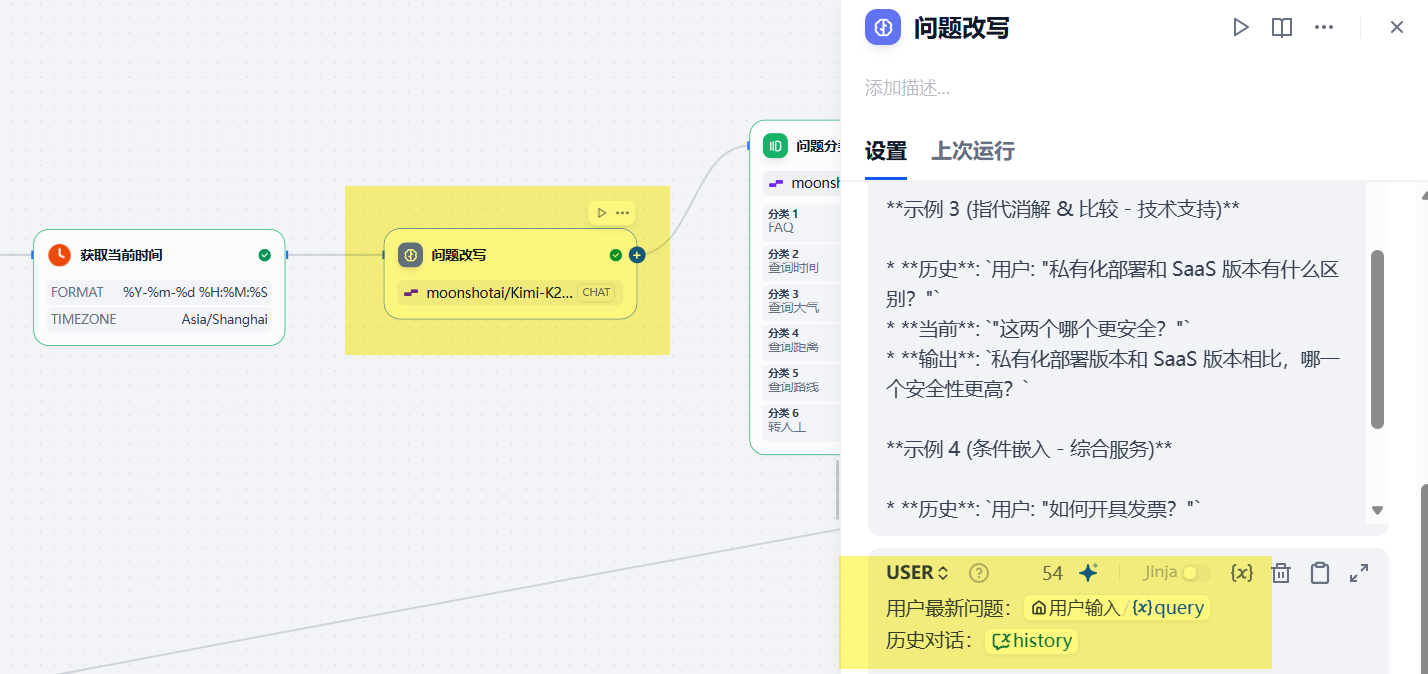This screenshot has width=1428, height=674.
Task: Insert variable using the {x} icon
Action: click(x=1242, y=573)
